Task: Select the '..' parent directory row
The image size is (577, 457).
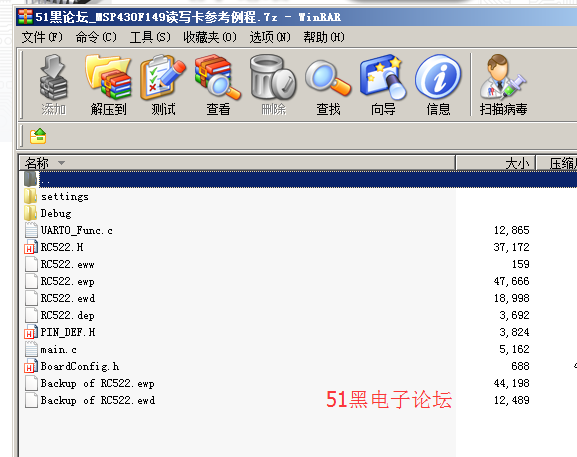Action: tap(300, 179)
